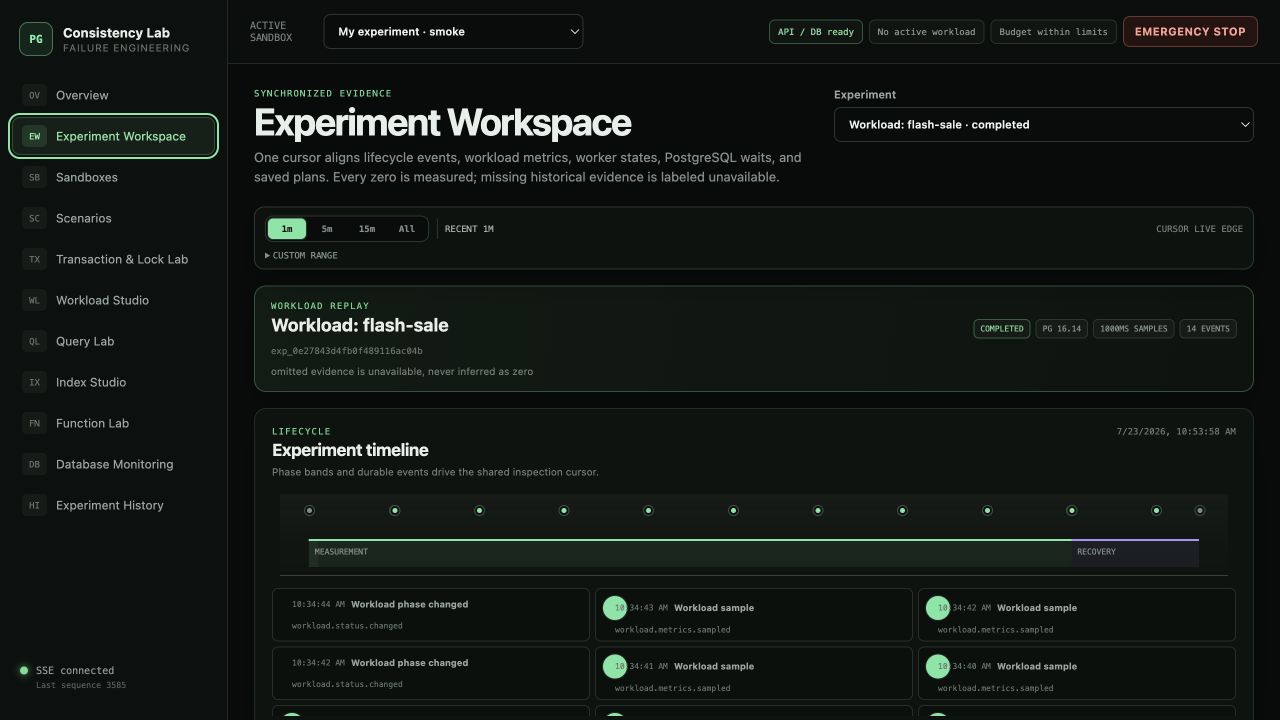Open Experiment History via HI badge
Image resolution: width=1280 pixels, height=720 pixels.
pyautogui.click(x=34, y=505)
